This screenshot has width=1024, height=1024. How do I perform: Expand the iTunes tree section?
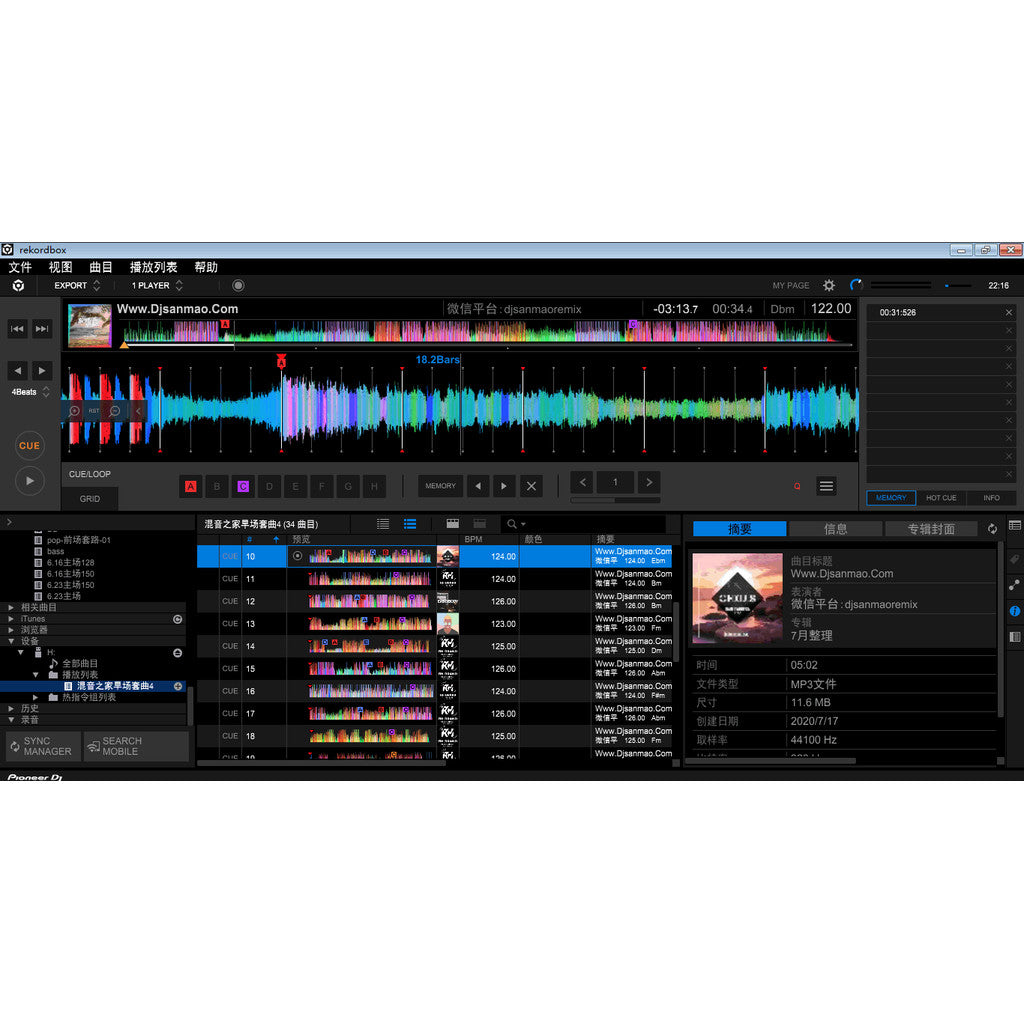pos(11,618)
